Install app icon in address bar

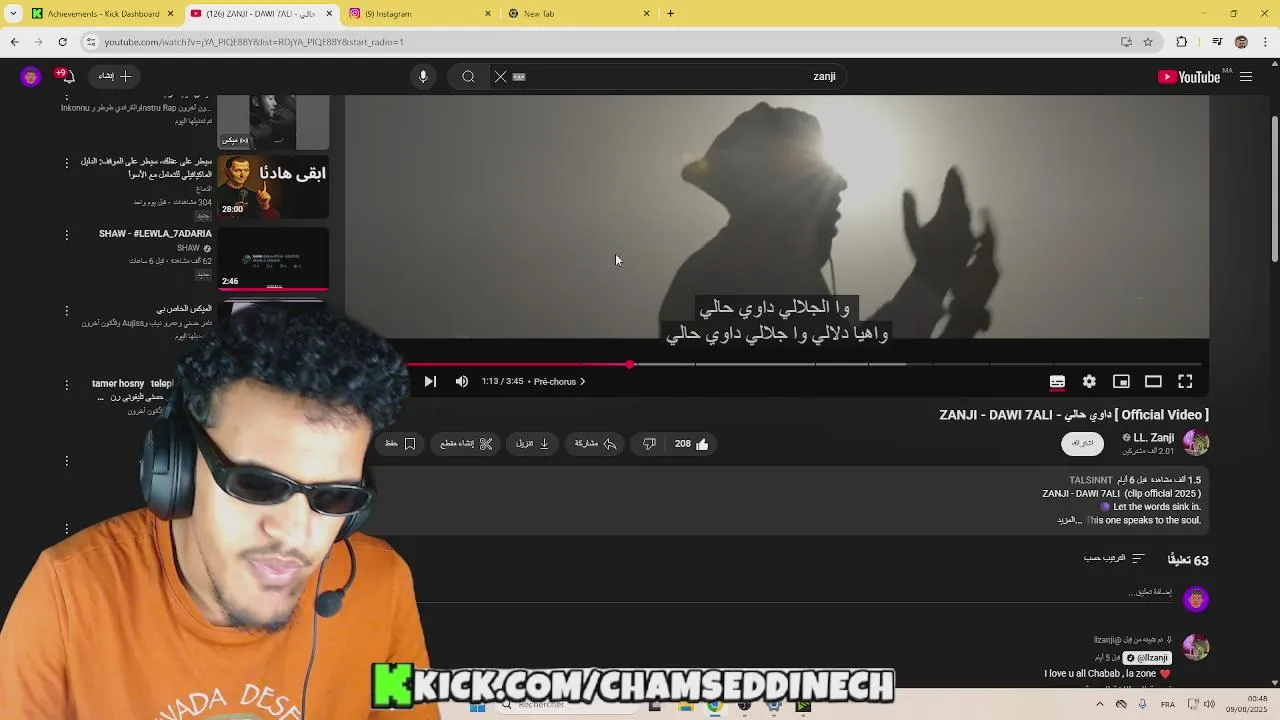pos(1126,42)
